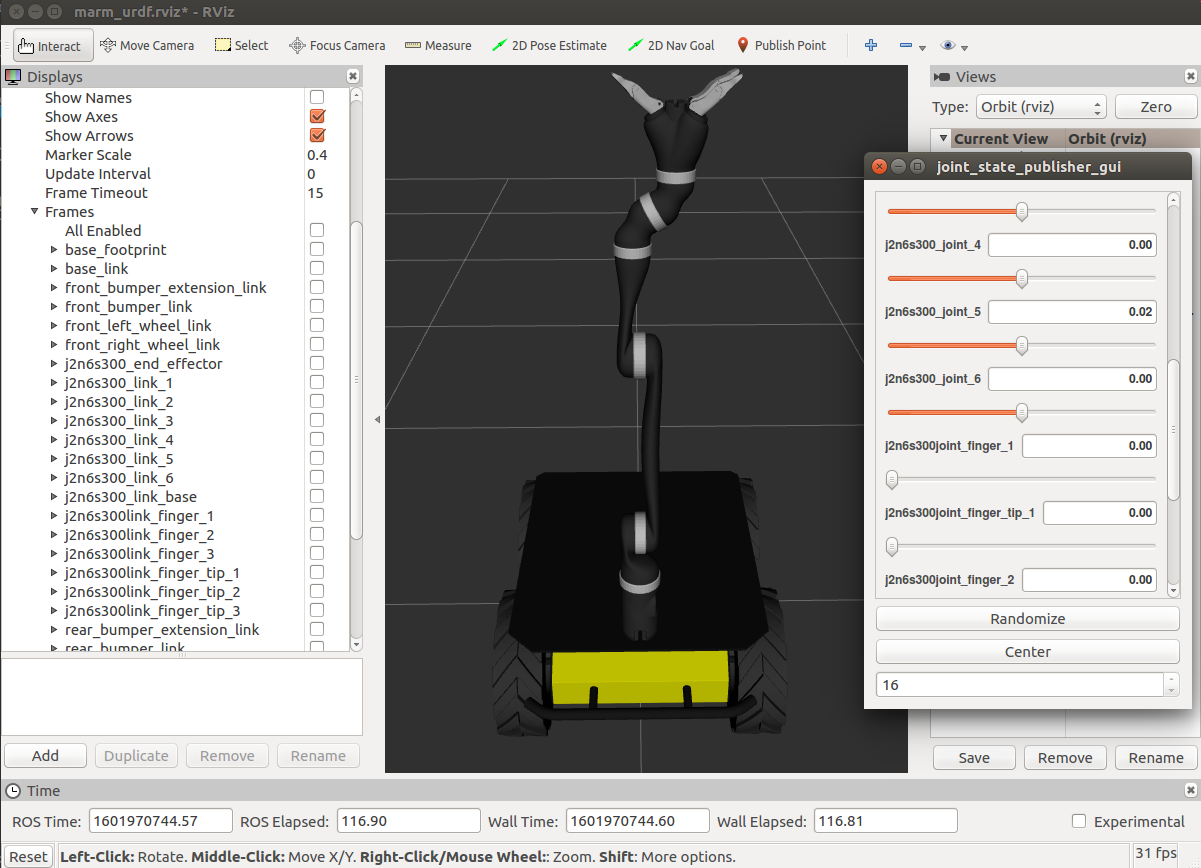Click the Randomize button
The width and height of the screenshot is (1201, 868).
coord(1027,619)
